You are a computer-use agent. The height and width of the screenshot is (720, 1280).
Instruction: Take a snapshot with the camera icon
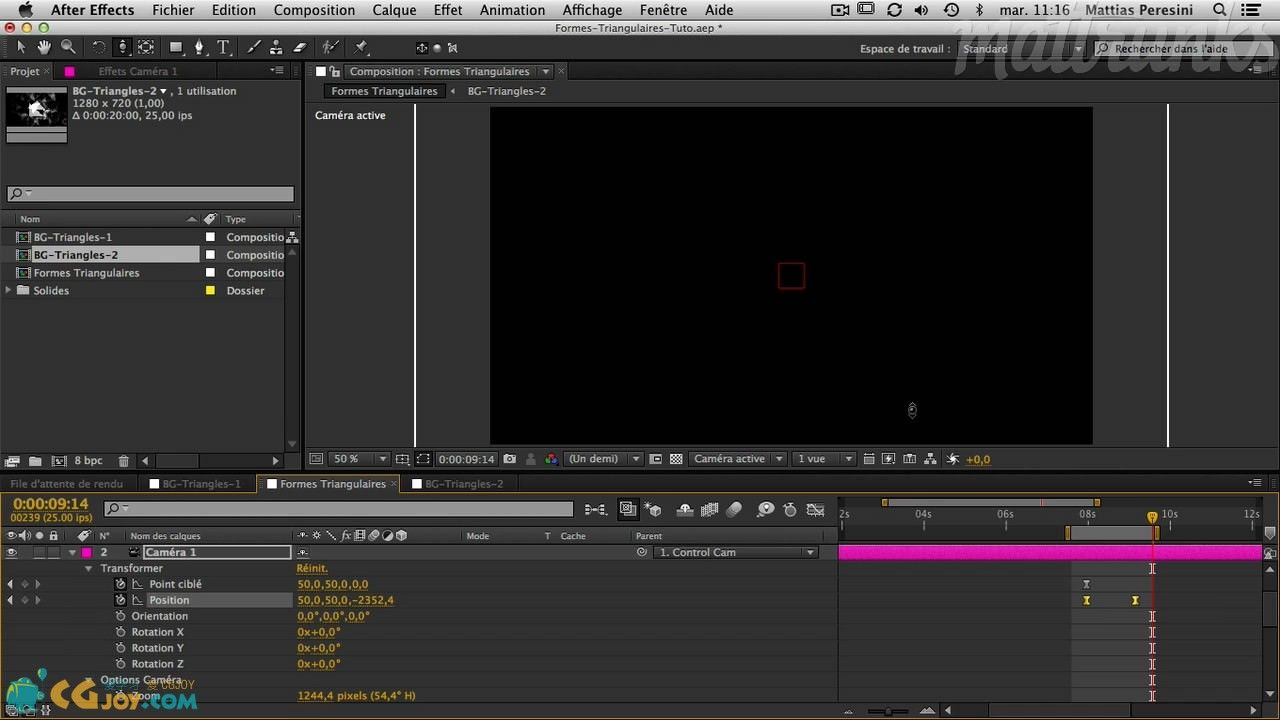click(510, 459)
